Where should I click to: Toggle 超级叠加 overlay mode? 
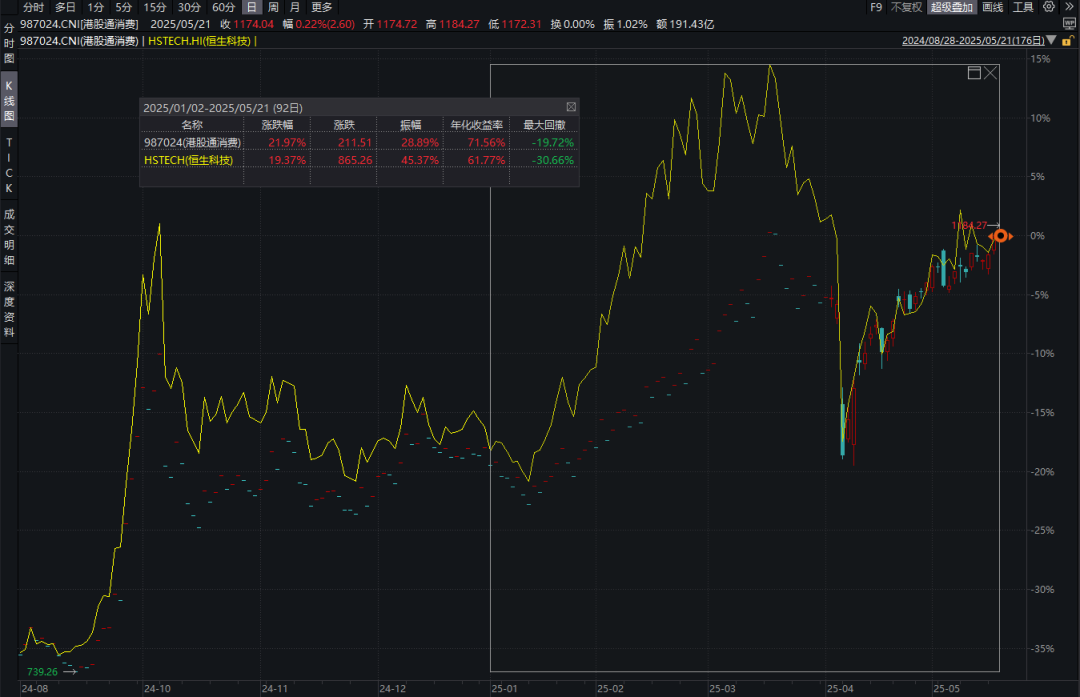tap(952, 7)
